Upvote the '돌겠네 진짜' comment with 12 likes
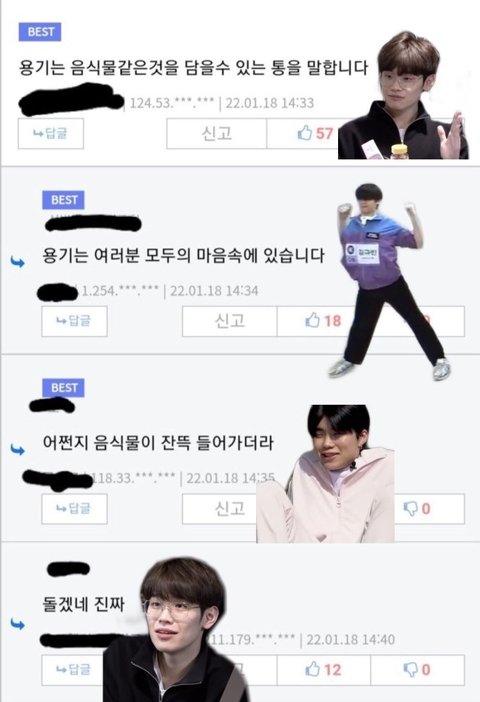Viewport: 480px width, 702px height. pyautogui.click(x=324, y=670)
